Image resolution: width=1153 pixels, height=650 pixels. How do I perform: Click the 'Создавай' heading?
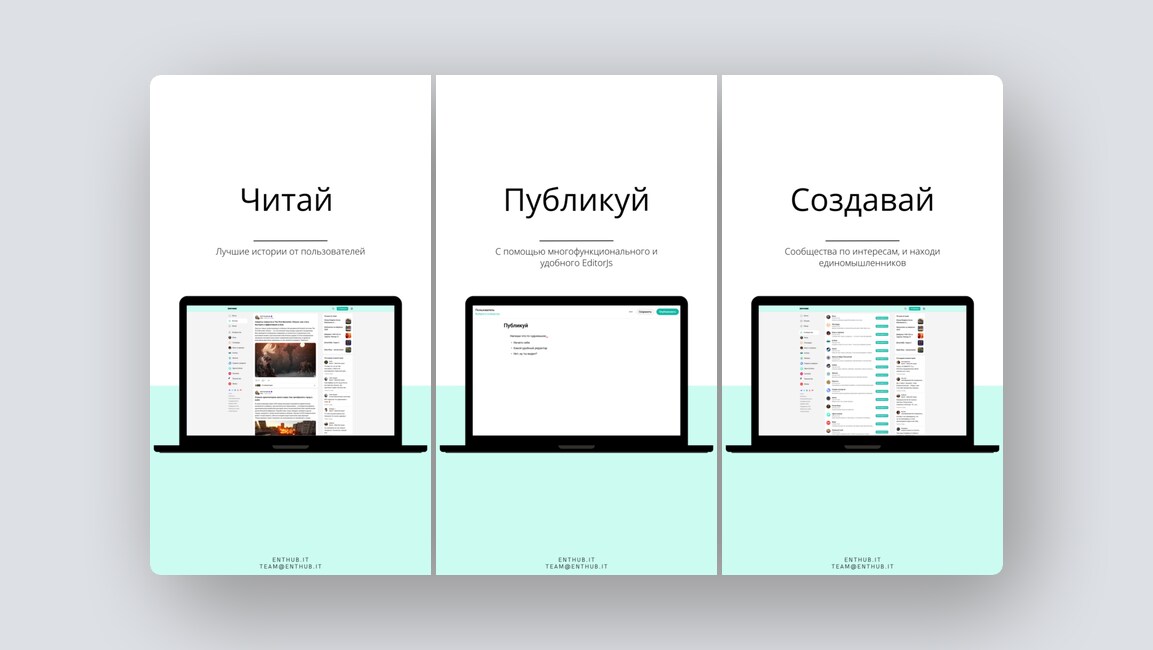[862, 200]
